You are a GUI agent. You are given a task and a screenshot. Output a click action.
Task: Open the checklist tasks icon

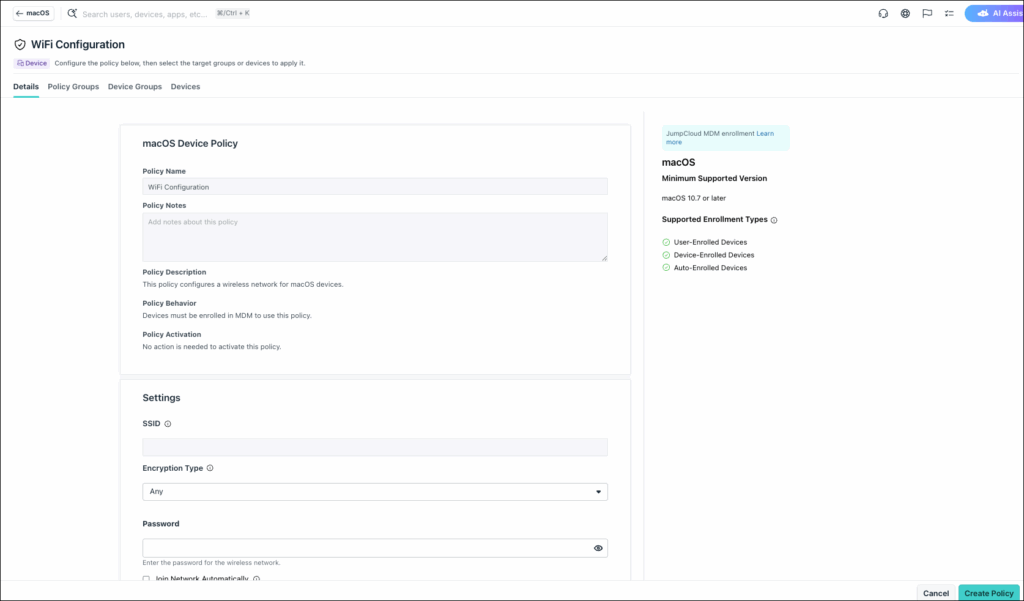(949, 13)
